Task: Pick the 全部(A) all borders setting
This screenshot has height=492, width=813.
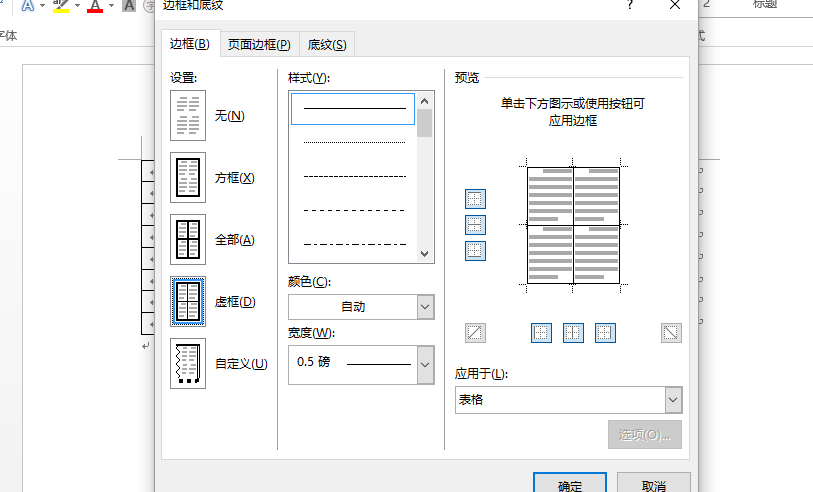Action: click(x=188, y=240)
